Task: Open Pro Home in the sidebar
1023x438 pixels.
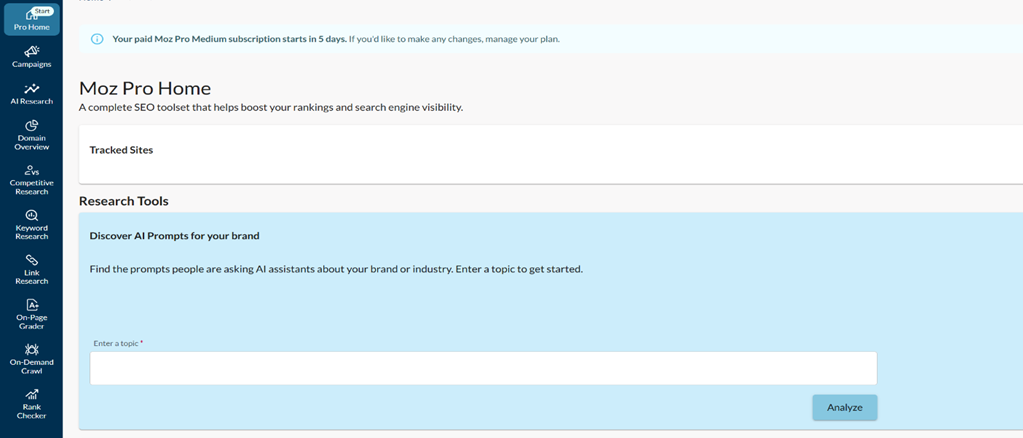Action: coord(31,20)
